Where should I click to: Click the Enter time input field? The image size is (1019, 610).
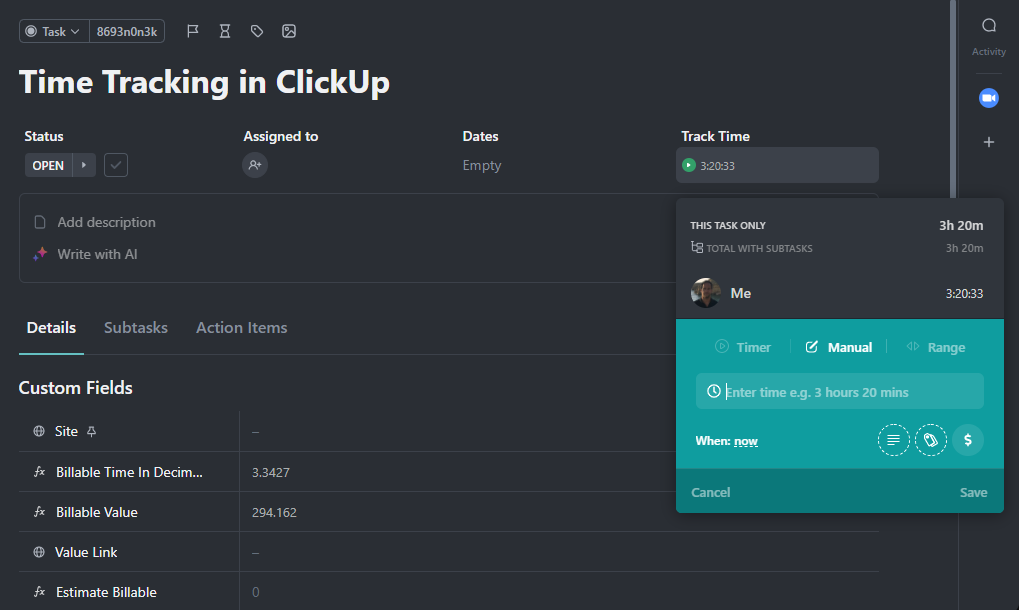coord(840,391)
